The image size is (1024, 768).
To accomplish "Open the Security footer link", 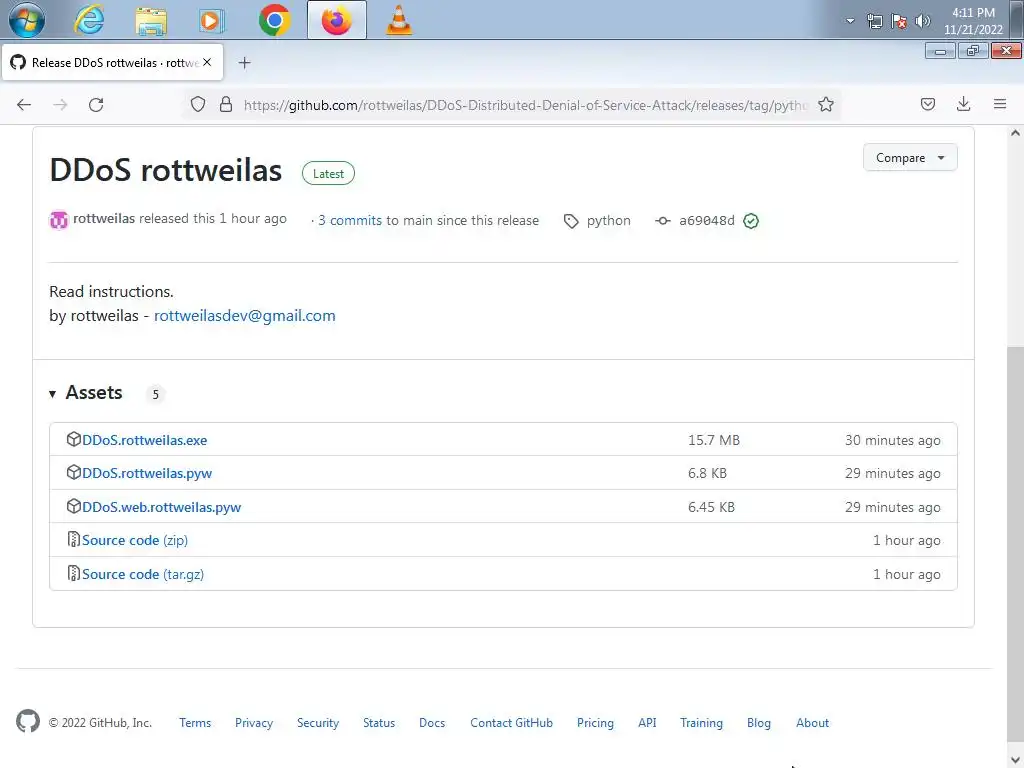I will (x=317, y=723).
